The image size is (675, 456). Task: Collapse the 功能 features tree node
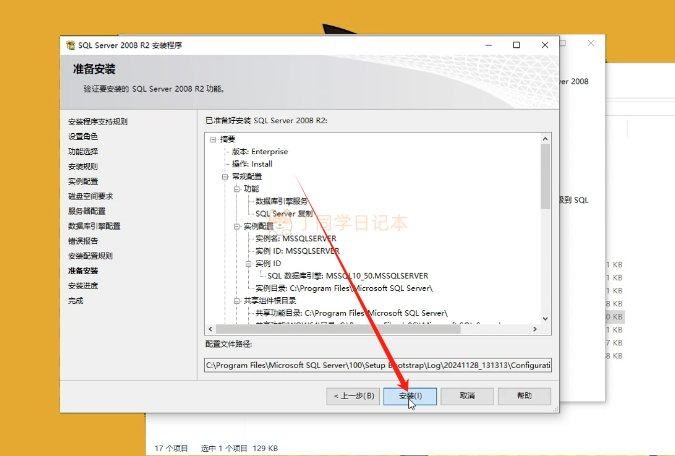tap(237, 189)
